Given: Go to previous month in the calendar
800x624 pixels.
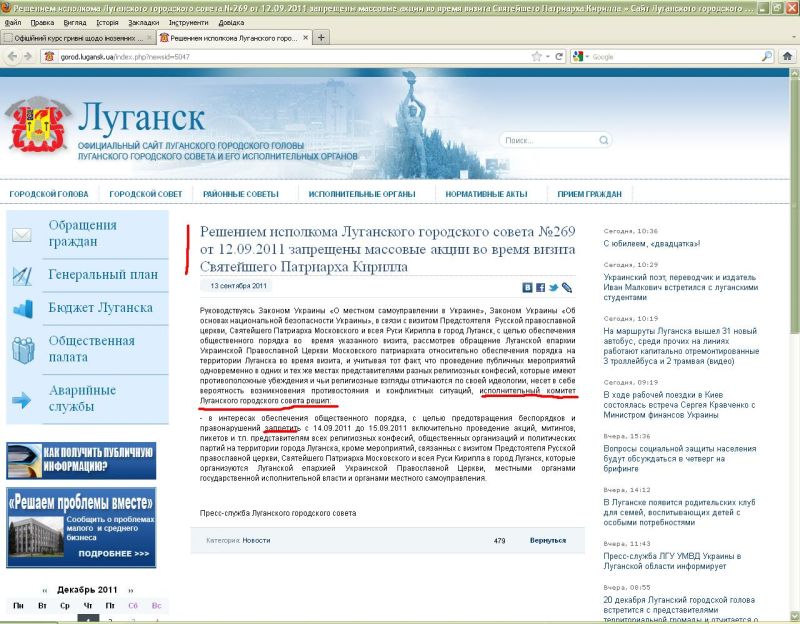Looking at the screenshot, I should (x=43, y=589).
